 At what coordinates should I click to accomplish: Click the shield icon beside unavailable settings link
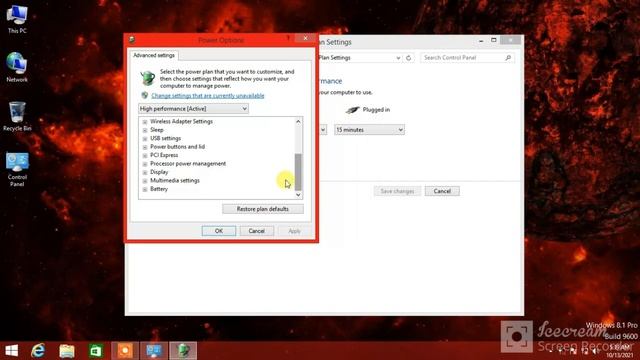point(144,96)
